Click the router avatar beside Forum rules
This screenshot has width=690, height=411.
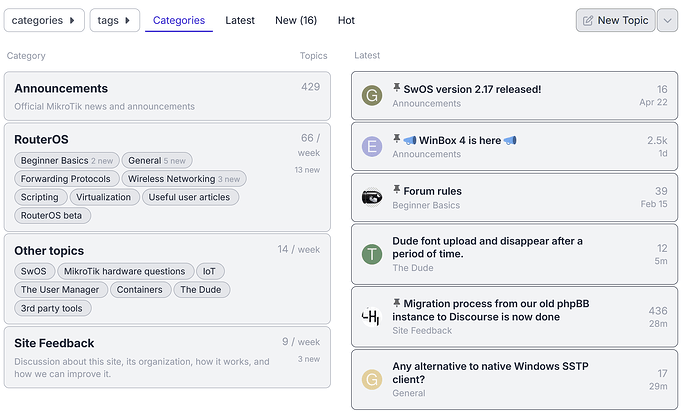pos(372,198)
